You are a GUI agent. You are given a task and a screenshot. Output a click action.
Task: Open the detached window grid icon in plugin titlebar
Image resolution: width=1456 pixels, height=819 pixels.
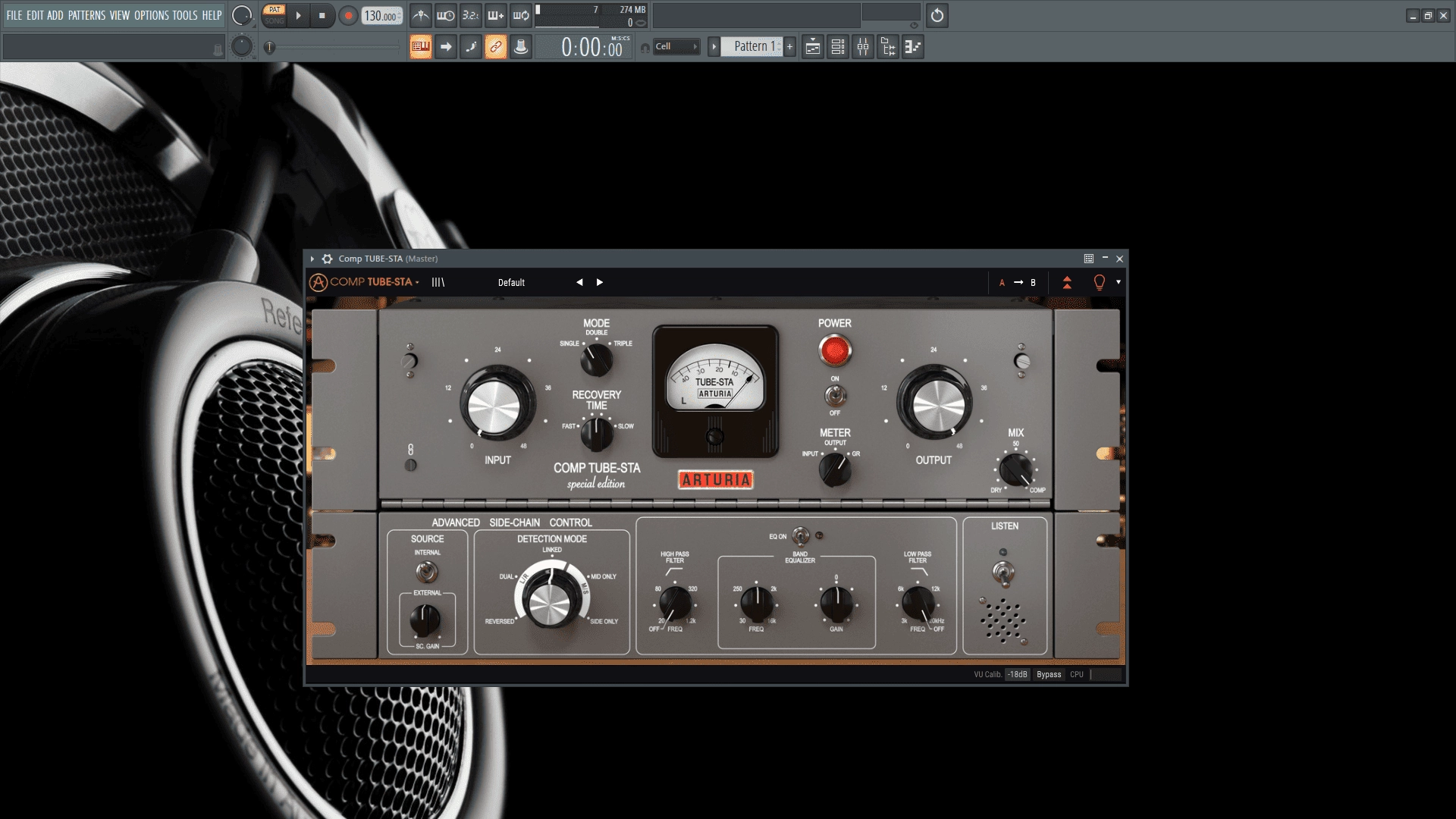1088,259
